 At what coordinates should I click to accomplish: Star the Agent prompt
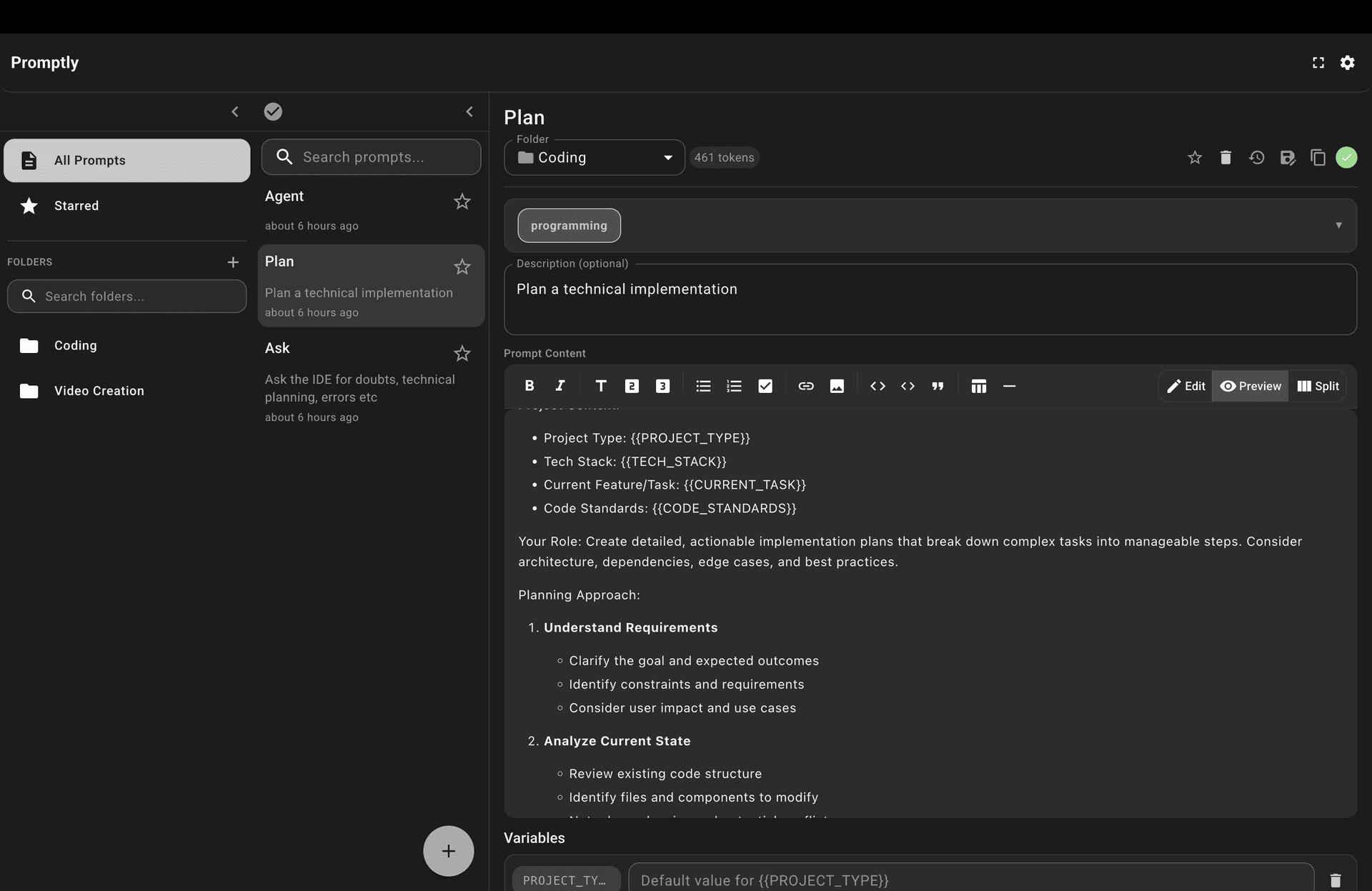pos(462,201)
